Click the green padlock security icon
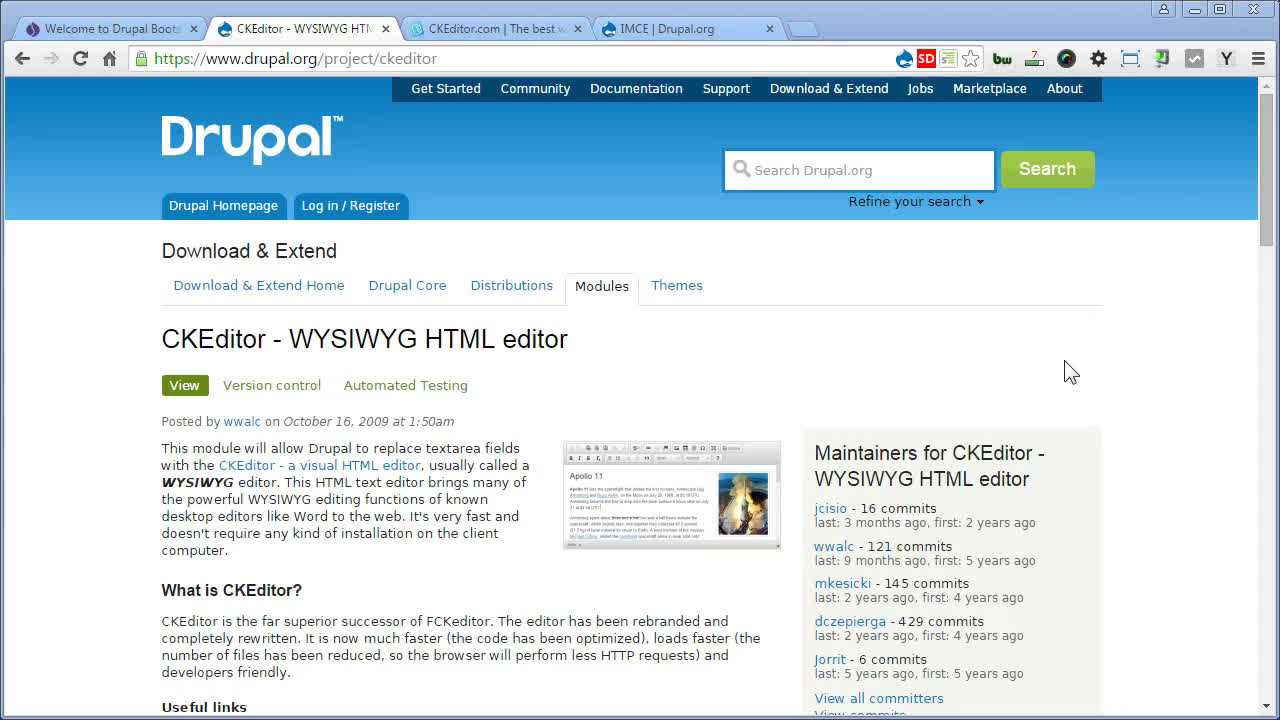1280x720 pixels. [141, 59]
